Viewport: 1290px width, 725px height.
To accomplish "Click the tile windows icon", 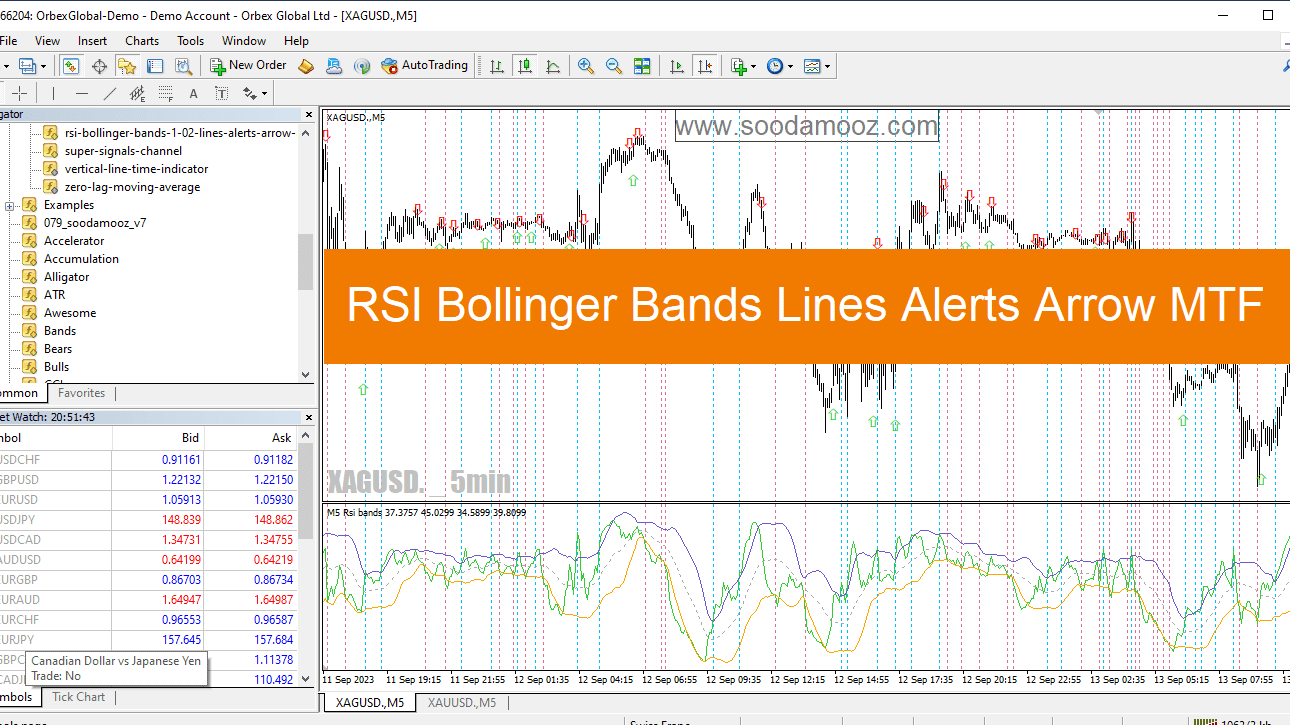I will pos(642,66).
